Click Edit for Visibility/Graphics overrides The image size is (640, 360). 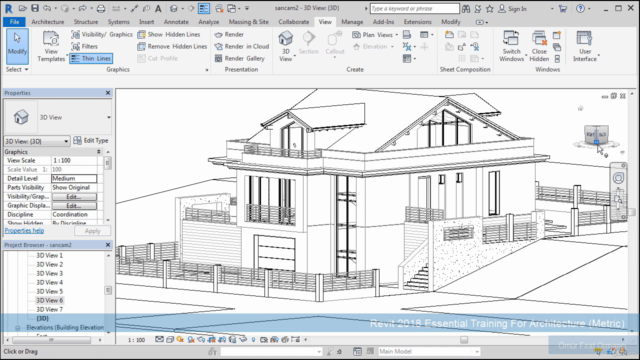click(74, 197)
